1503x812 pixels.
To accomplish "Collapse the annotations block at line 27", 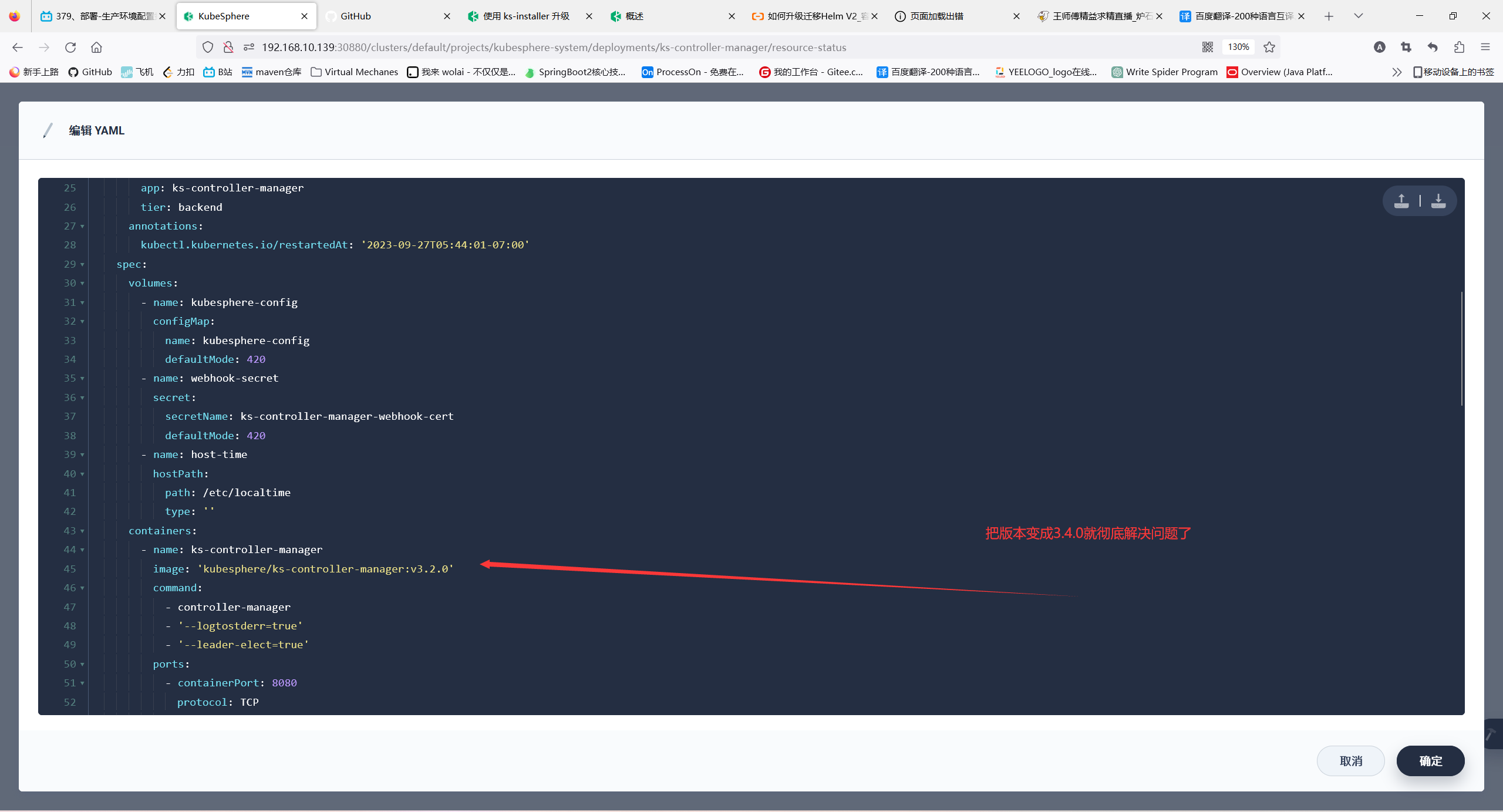I will [82, 227].
